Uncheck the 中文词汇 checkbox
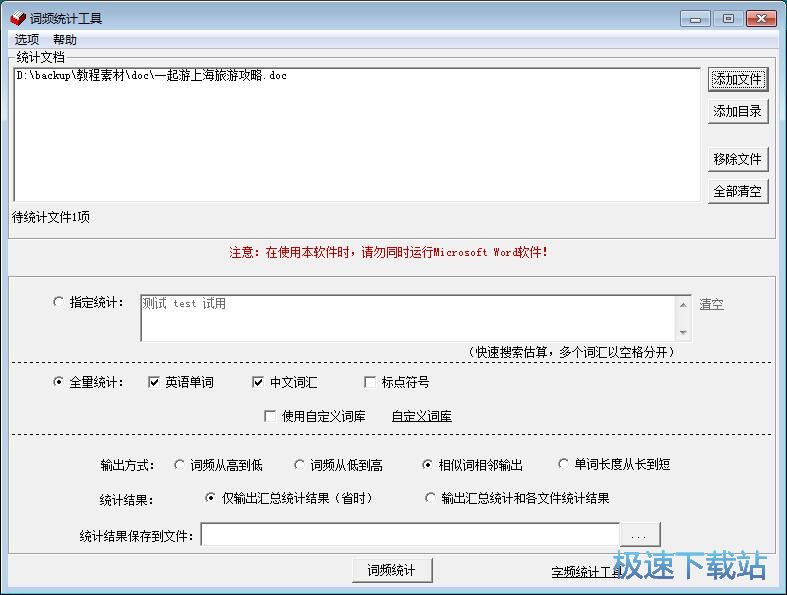The width and height of the screenshot is (787, 595). [258, 382]
